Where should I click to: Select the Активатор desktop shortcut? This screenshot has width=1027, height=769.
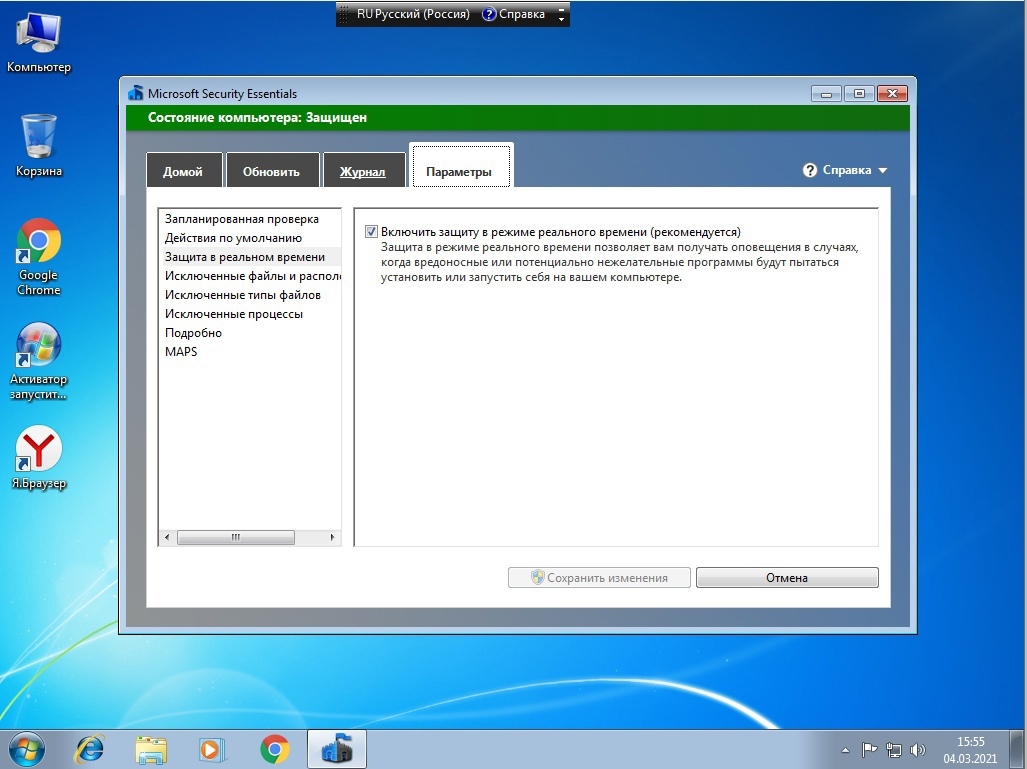(38, 361)
